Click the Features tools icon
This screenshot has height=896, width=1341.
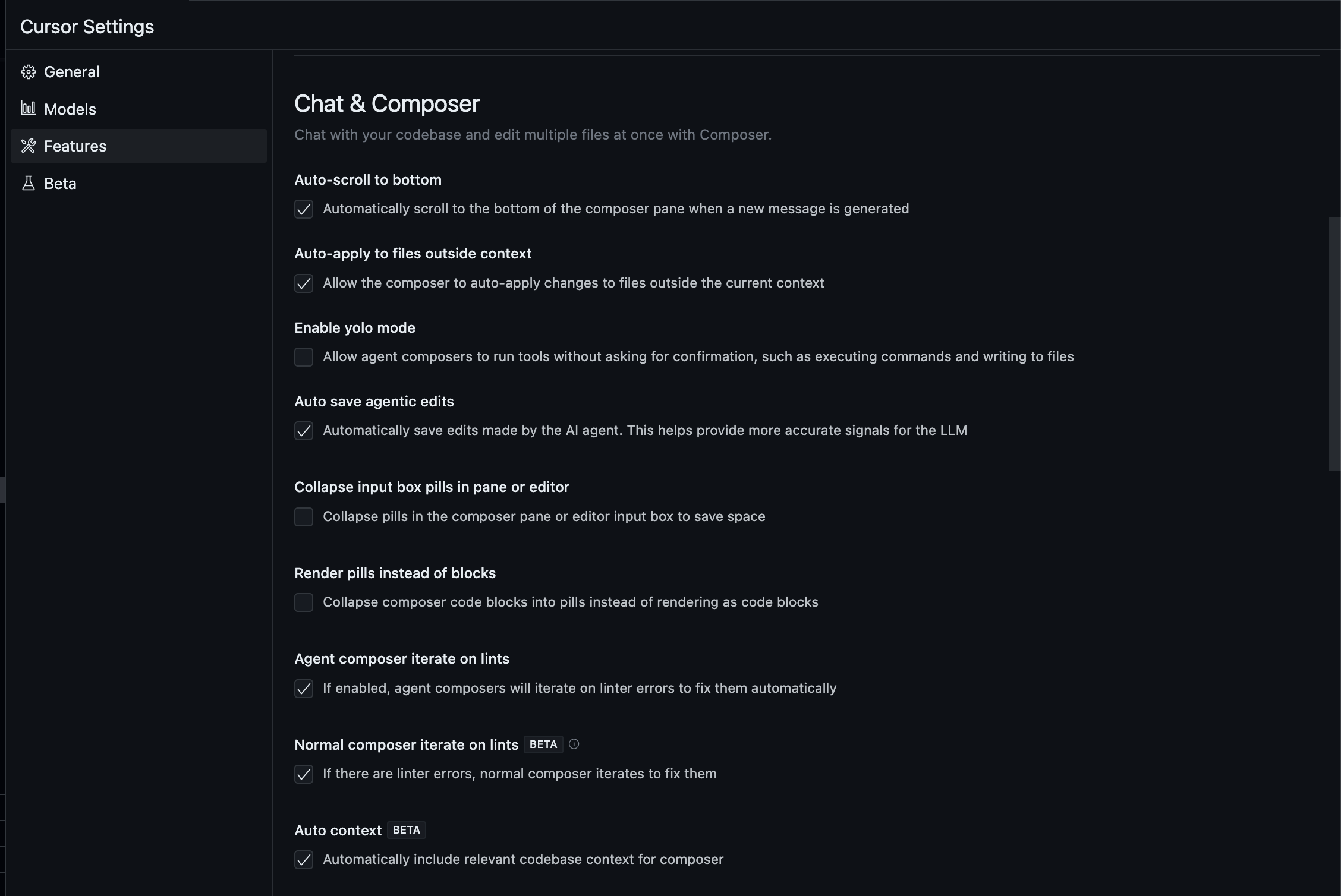pos(28,146)
